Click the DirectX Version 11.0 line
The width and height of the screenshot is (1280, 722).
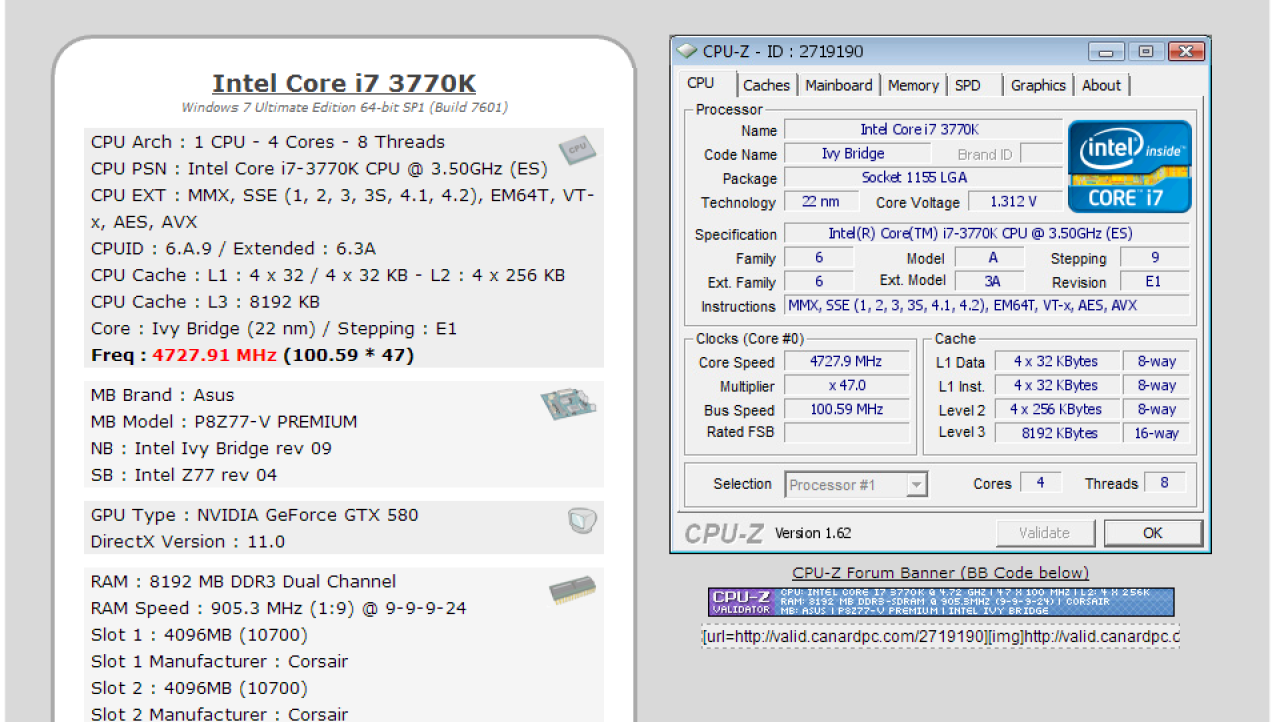[188, 542]
